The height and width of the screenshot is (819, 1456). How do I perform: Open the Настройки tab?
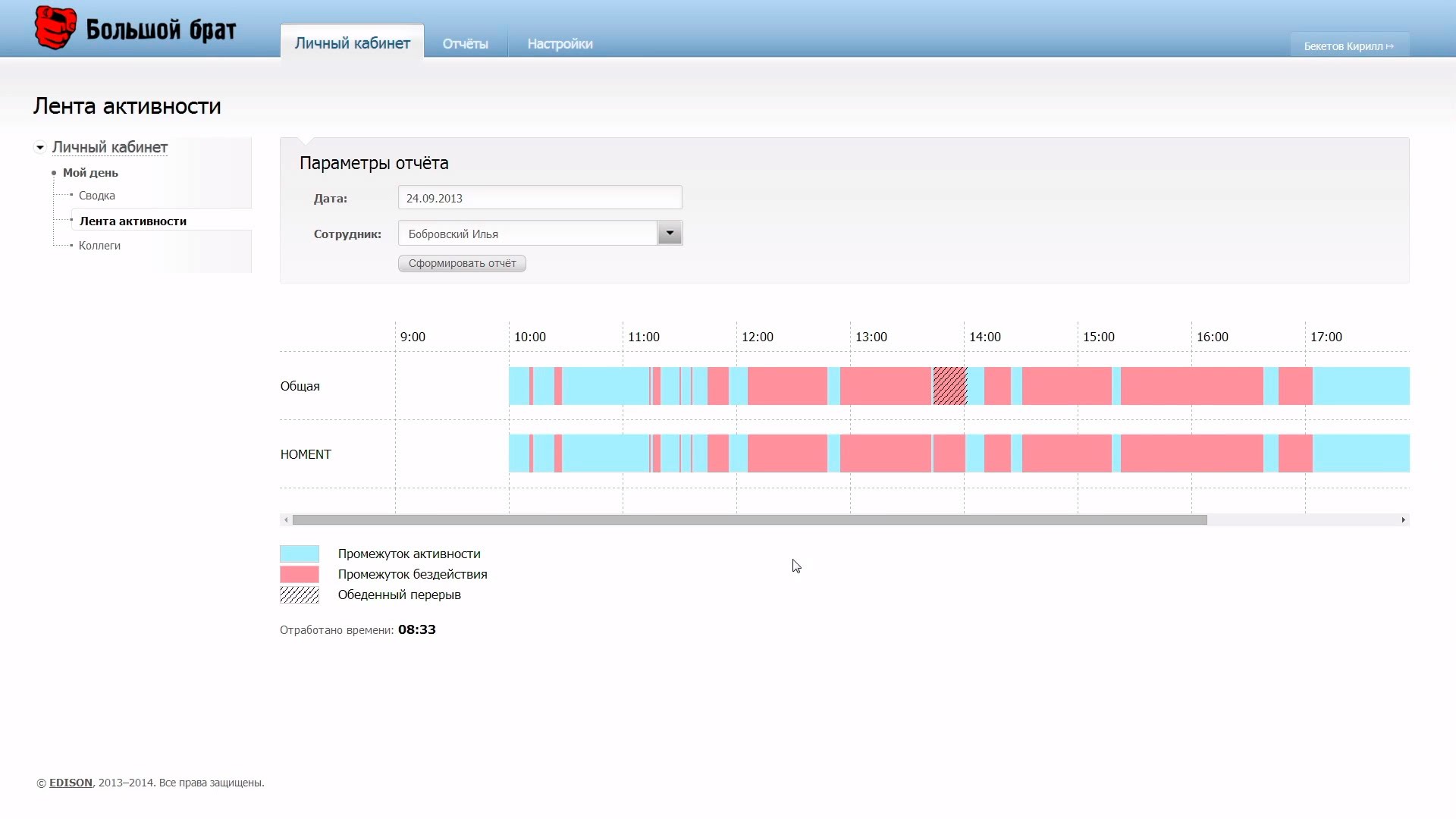point(560,44)
